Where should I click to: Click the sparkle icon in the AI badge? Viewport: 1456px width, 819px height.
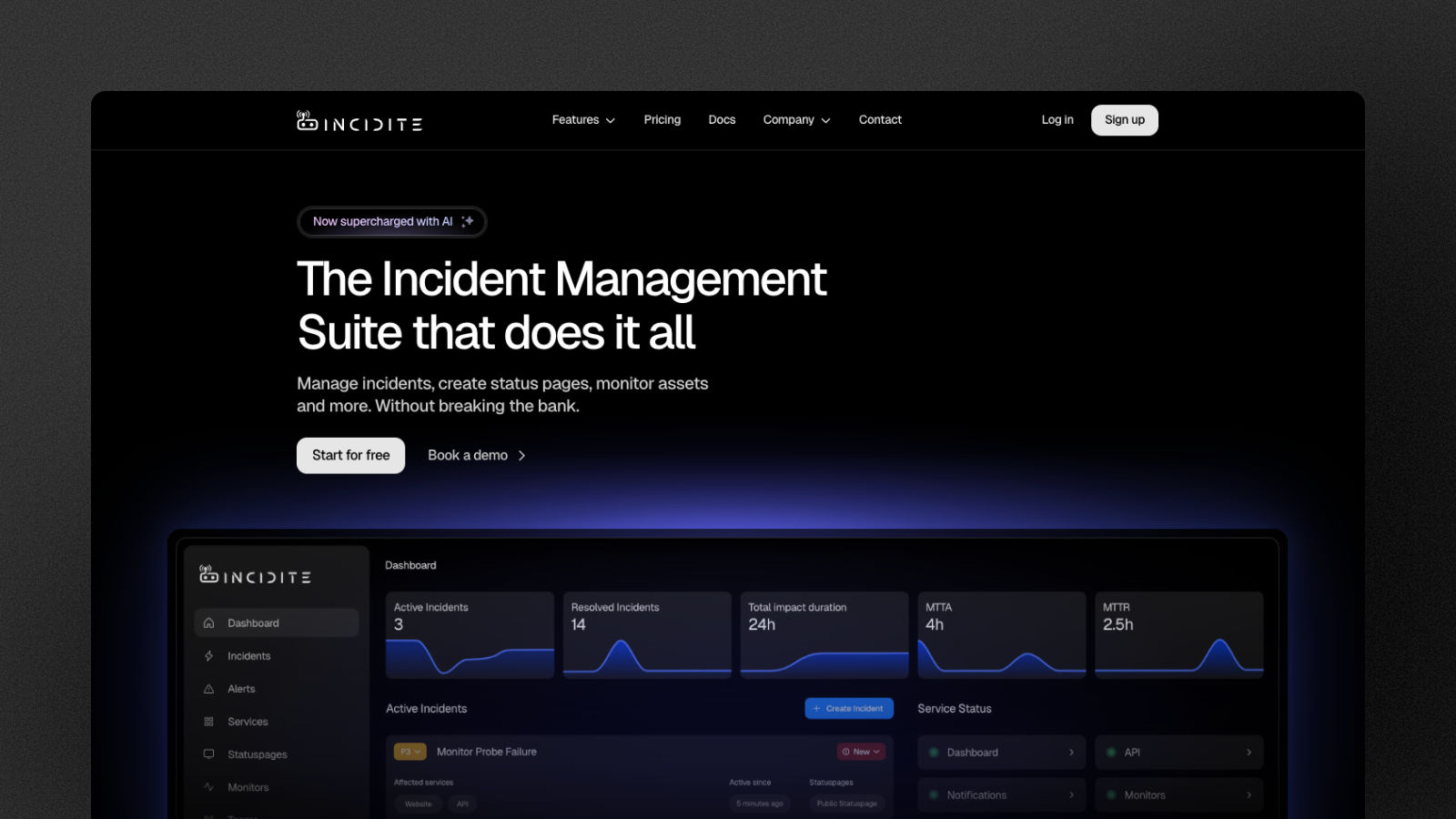click(x=468, y=221)
